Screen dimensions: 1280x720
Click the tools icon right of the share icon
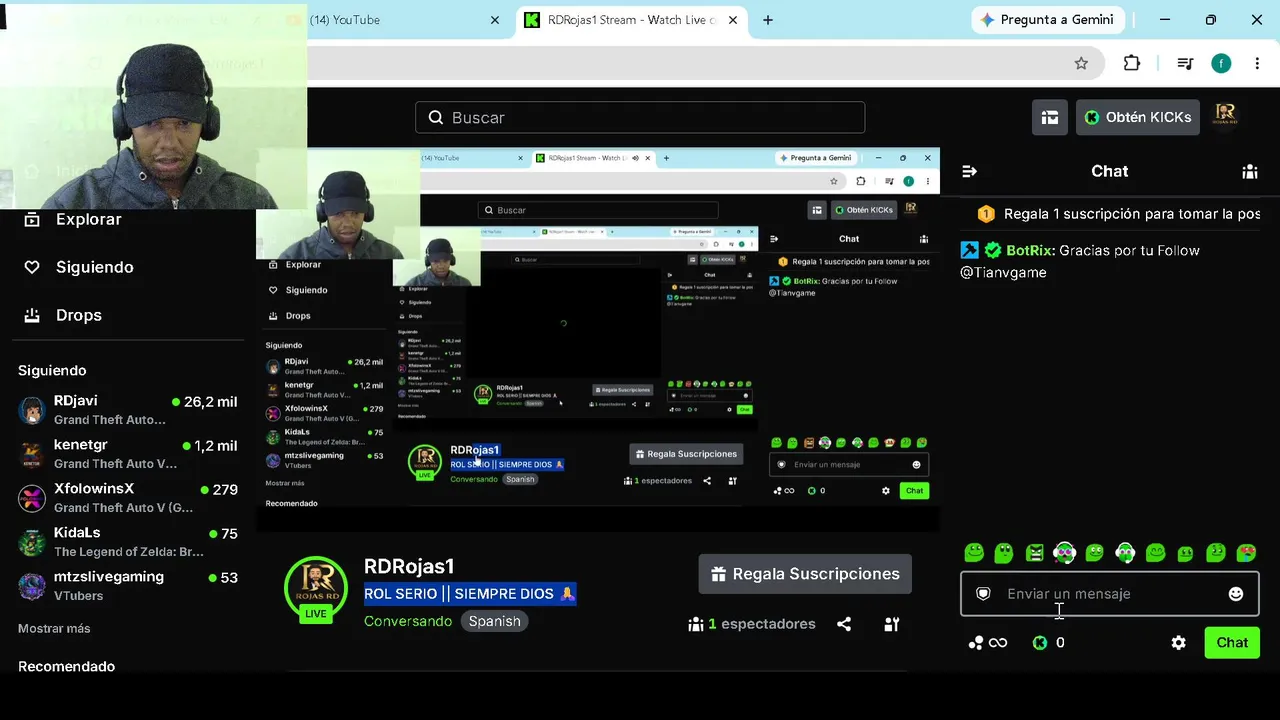pyautogui.click(x=892, y=624)
